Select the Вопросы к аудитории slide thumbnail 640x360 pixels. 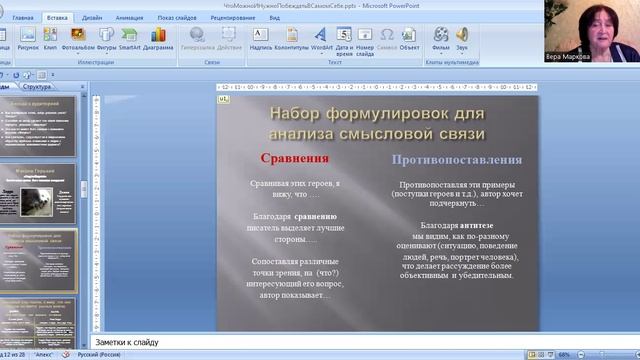click(x=38, y=126)
